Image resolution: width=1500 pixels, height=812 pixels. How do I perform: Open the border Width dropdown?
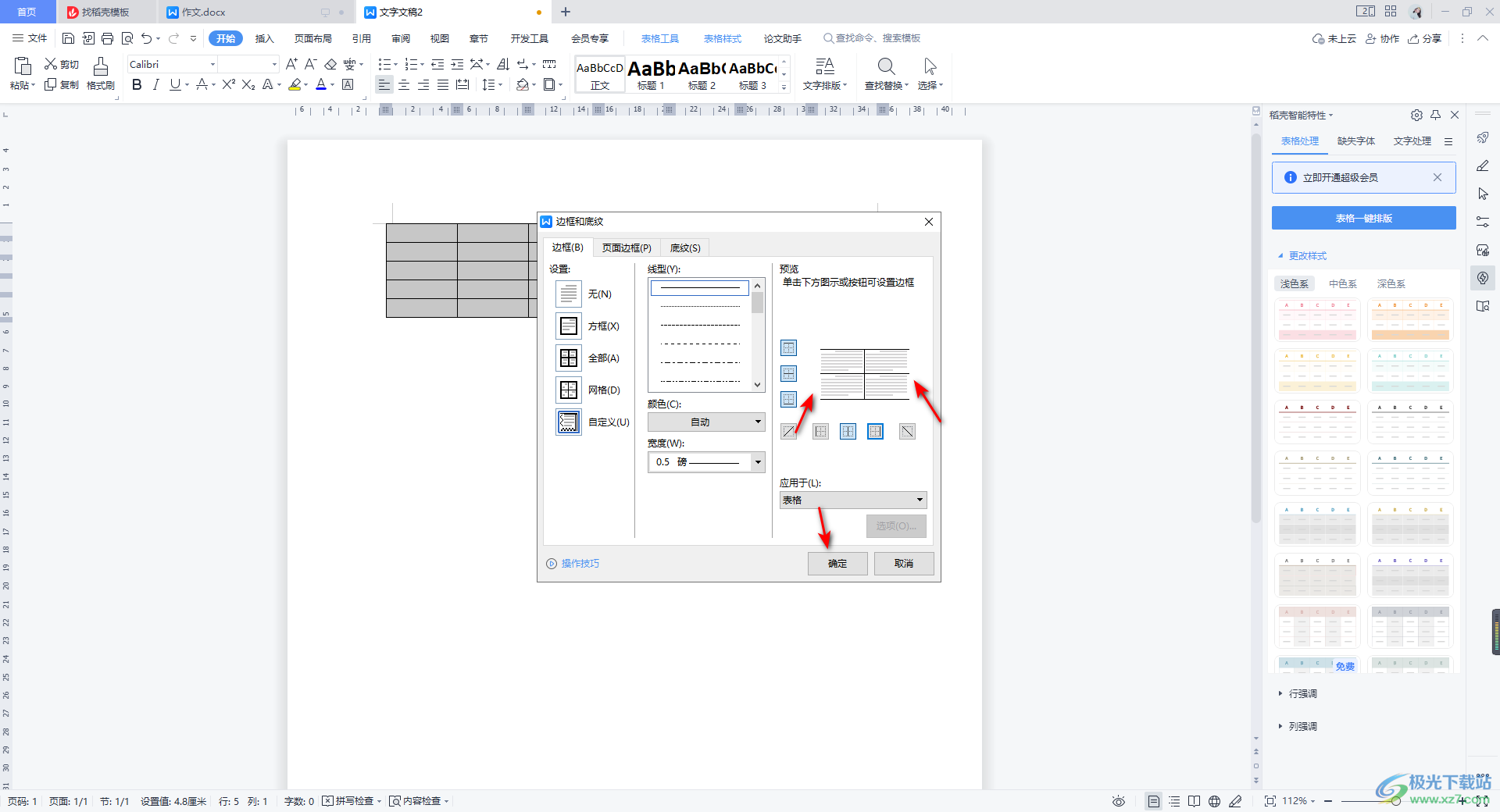tap(706, 462)
